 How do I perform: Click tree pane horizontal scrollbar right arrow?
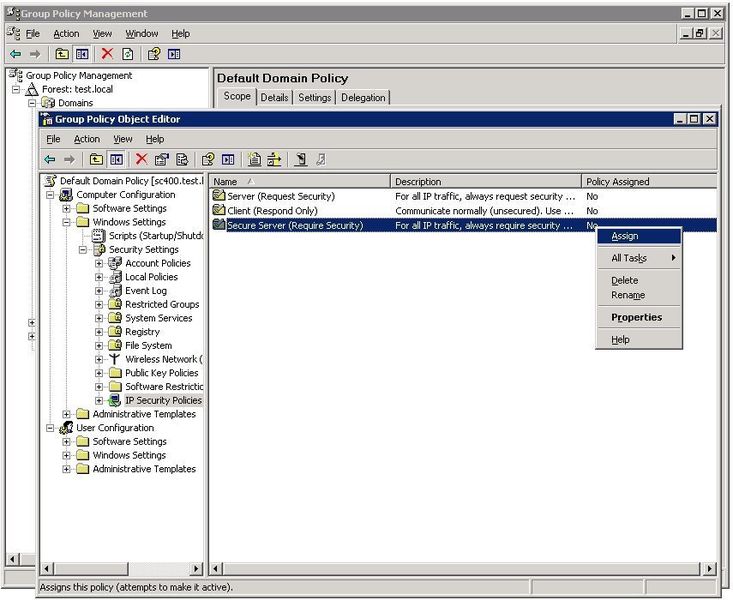(197, 568)
